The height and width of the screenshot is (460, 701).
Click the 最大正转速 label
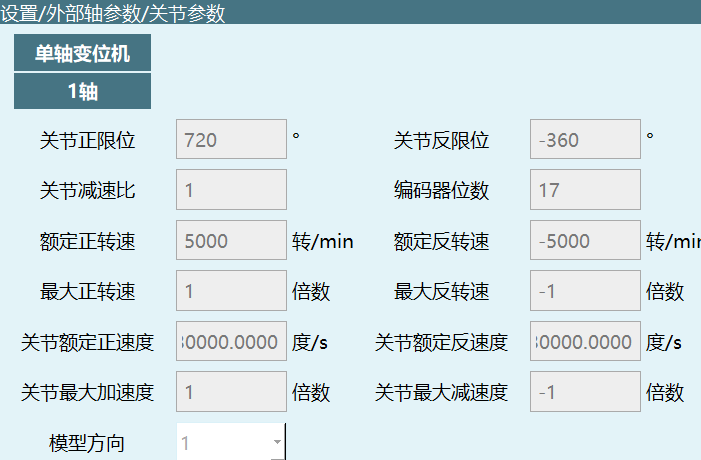(88, 291)
